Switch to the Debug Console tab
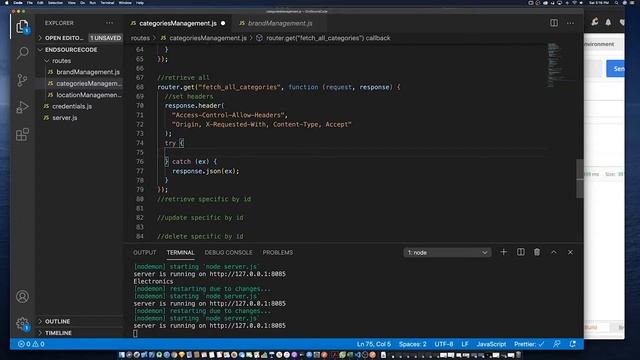This screenshot has height=360, width=640. [x=229, y=253]
